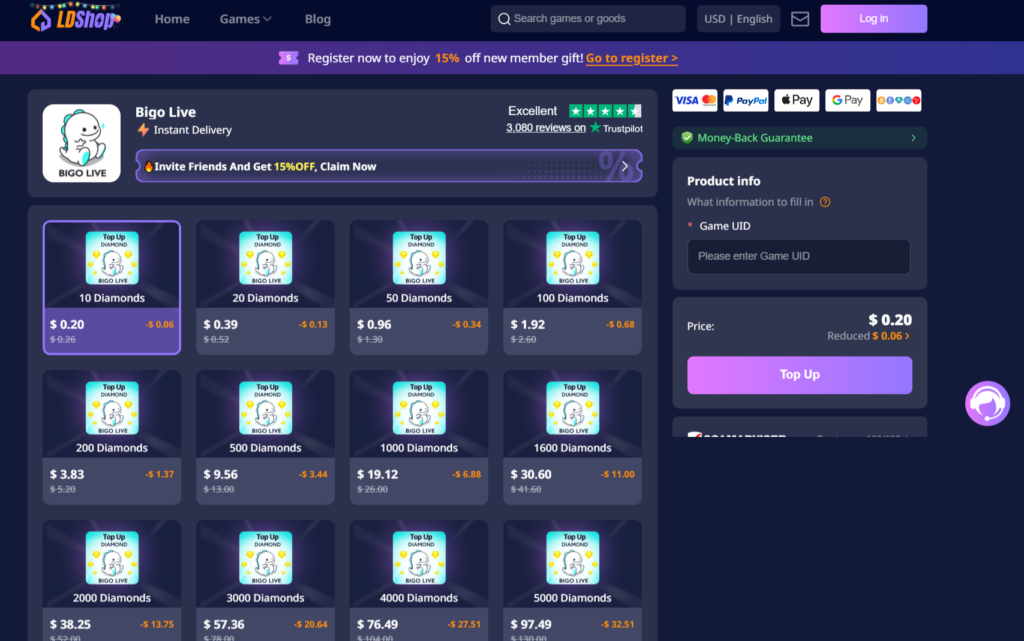Click the multi-logo payment methods icon
The width and height of the screenshot is (1024, 641).
899,101
